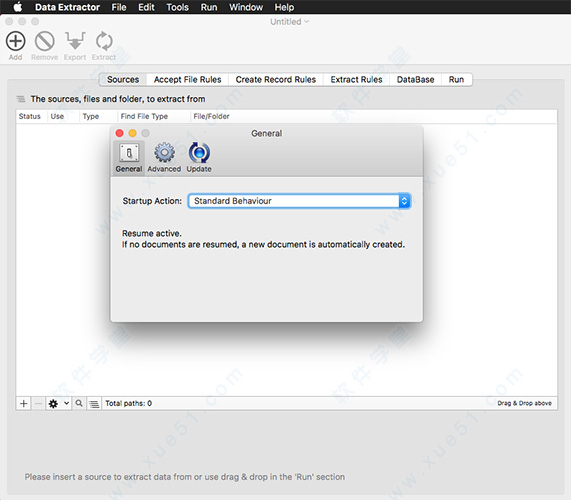This screenshot has height=500, width=571.
Task: Click the Remove toolbar icon
Action: pyautogui.click(x=44, y=41)
